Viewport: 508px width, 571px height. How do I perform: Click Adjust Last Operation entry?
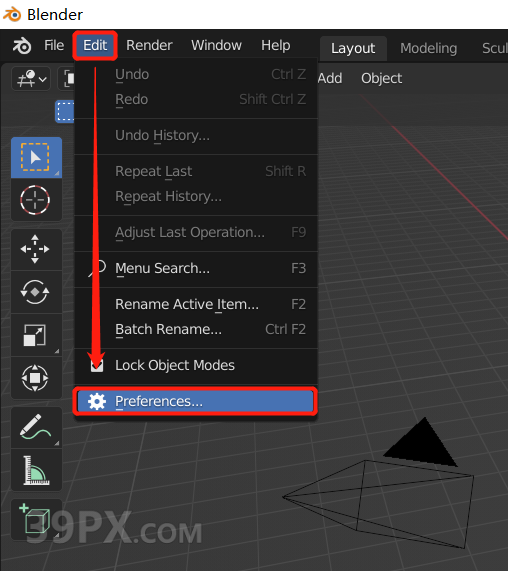tap(196, 232)
